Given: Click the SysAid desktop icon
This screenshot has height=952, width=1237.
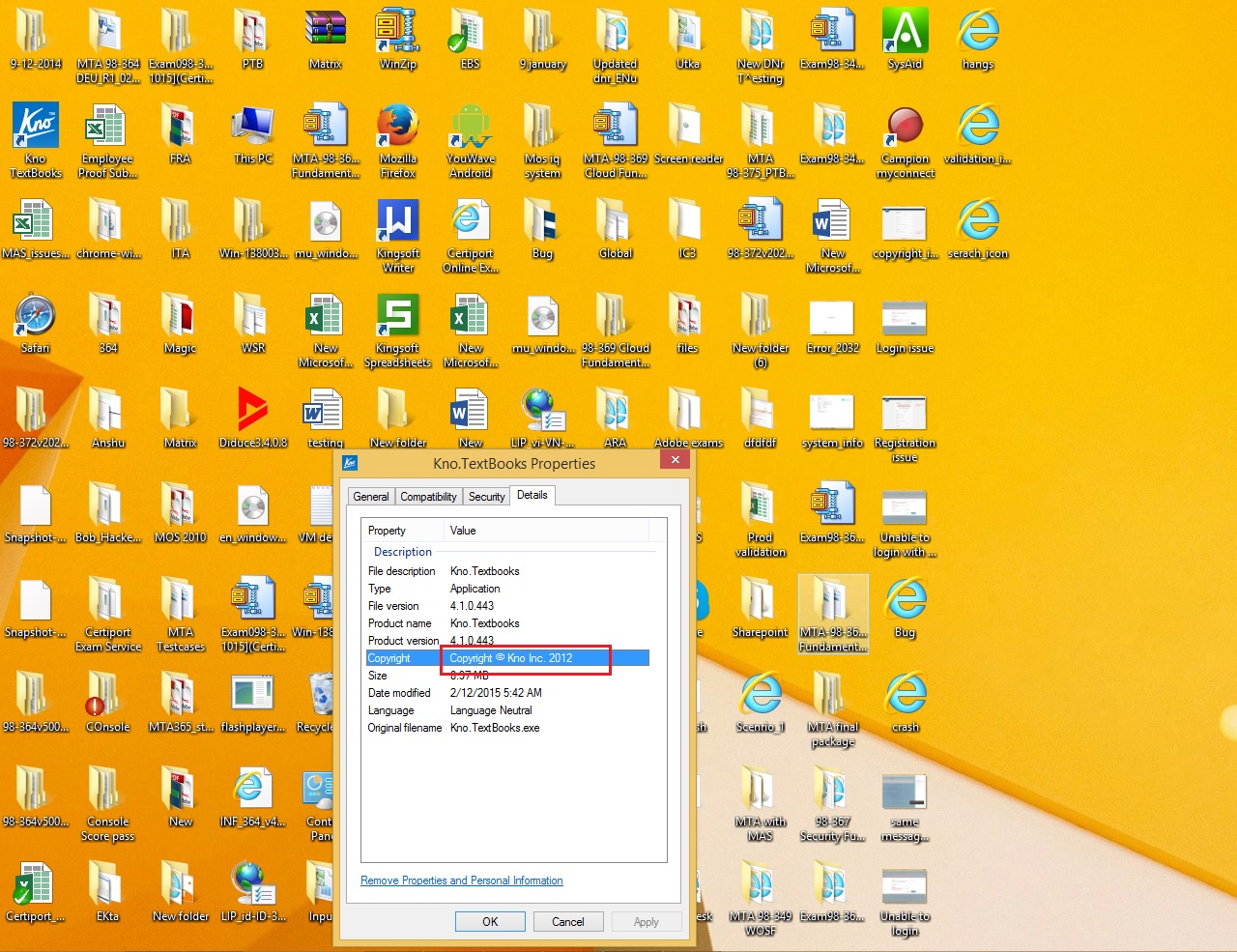Looking at the screenshot, I should pos(906,41).
